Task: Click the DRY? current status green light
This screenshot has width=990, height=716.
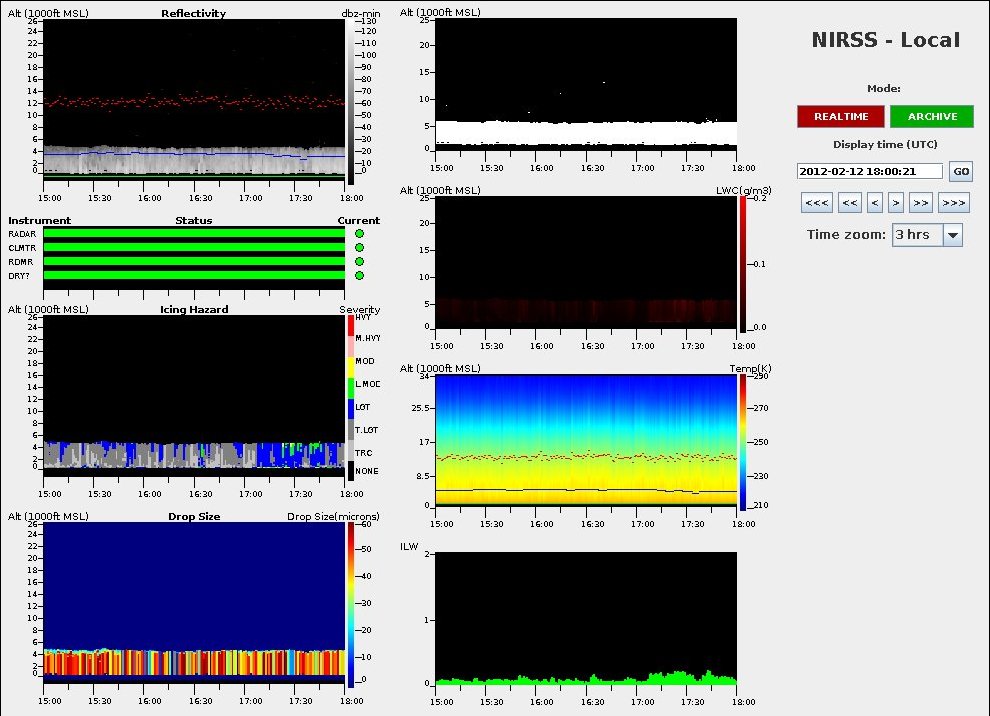Action: pyautogui.click(x=359, y=275)
